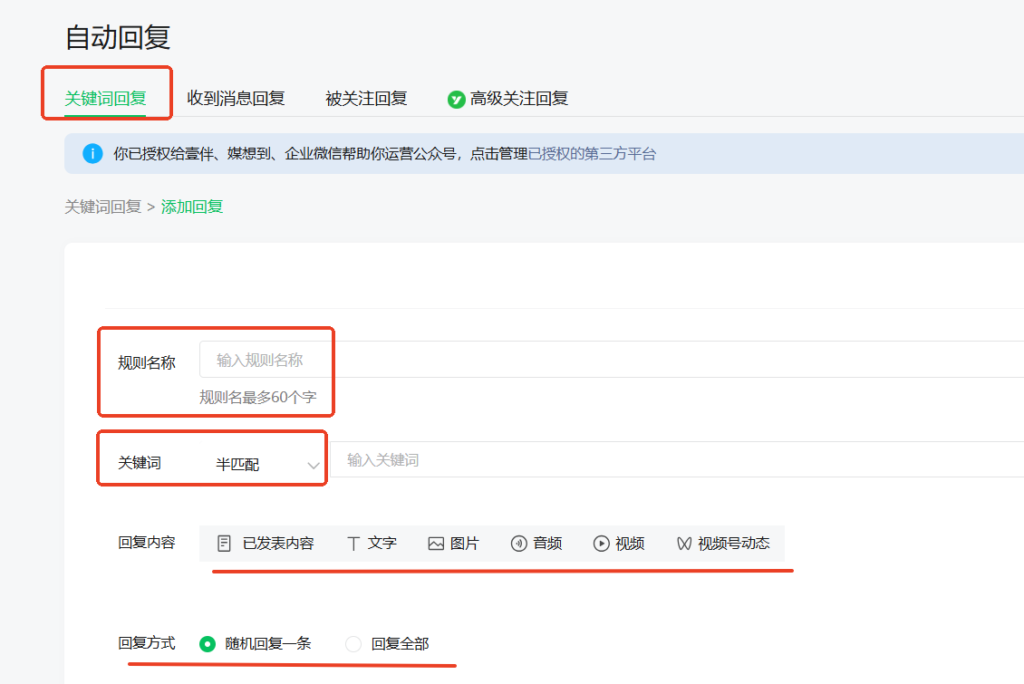Click the 添加回复 breadcrumb
Image resolution: width=1024 pixels, height=684 pixels.
192,207
